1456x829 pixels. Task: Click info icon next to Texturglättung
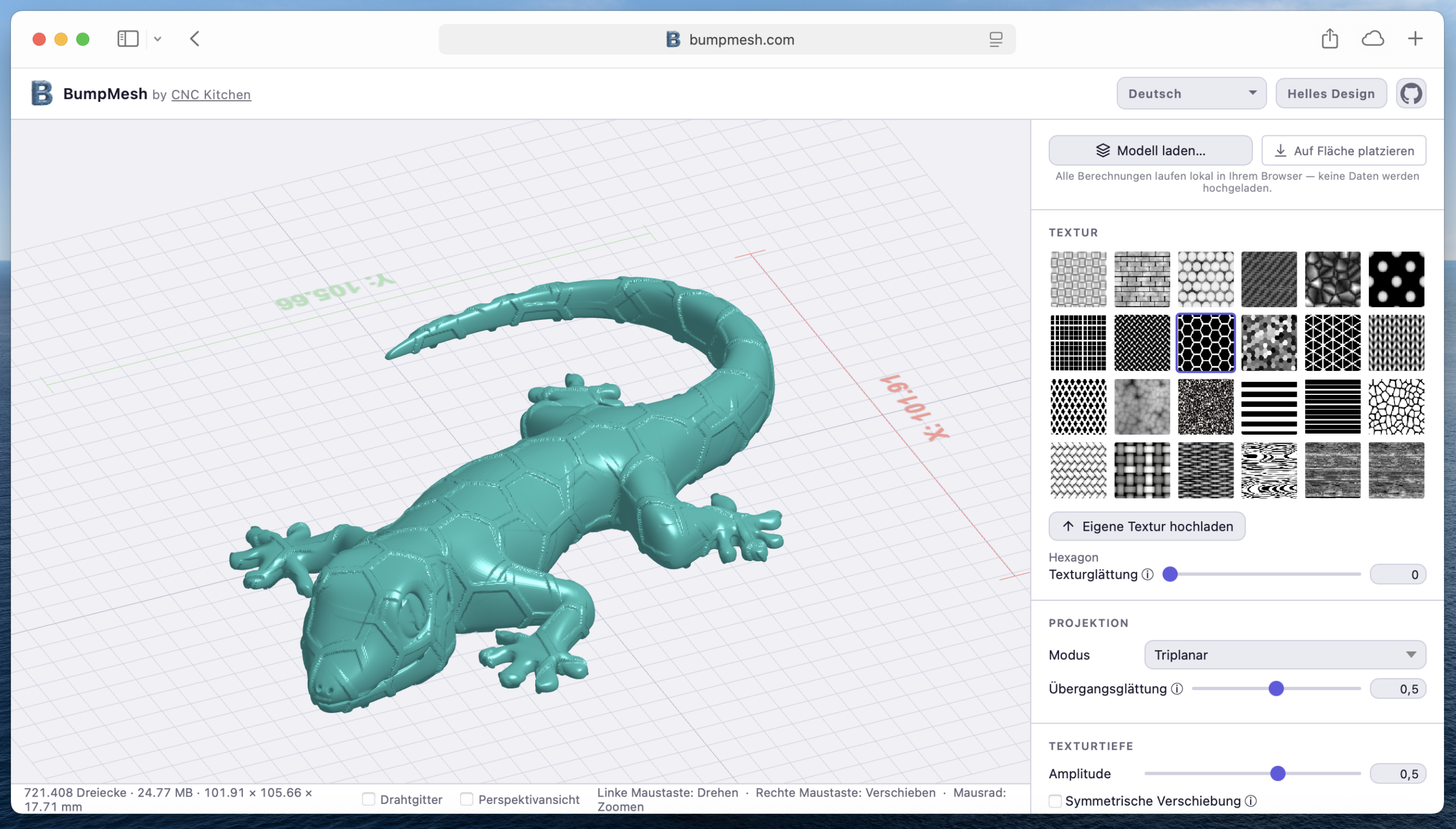point(1148,575)
